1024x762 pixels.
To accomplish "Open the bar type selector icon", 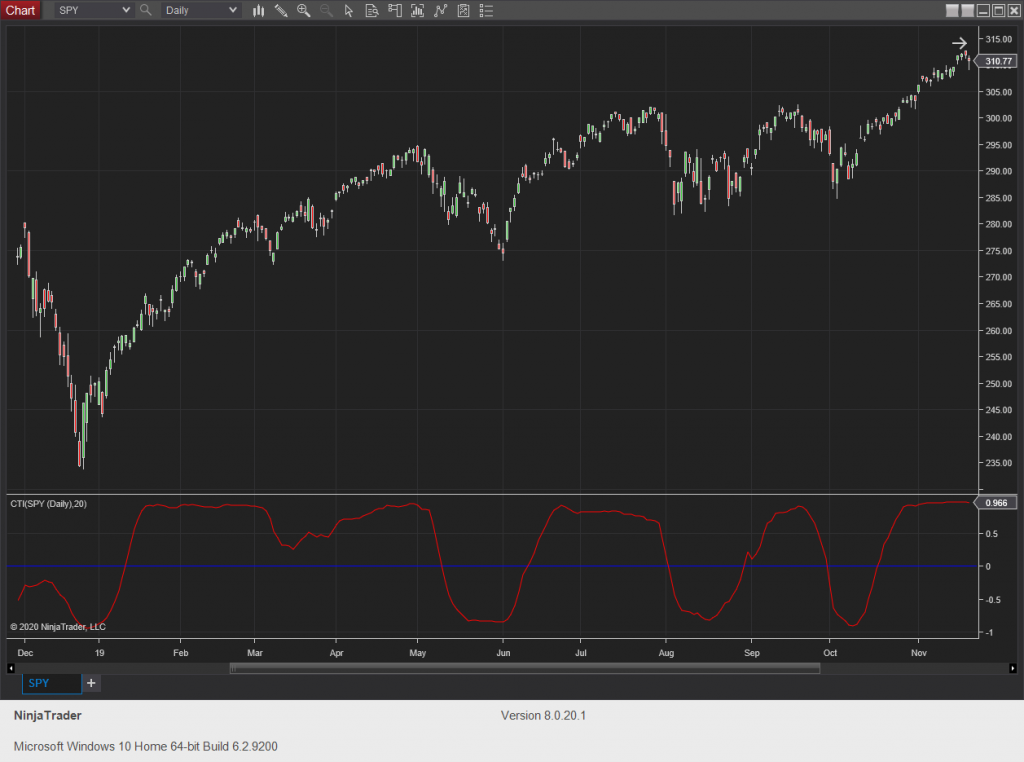I will pyautogui.click(x=261, y=11).
